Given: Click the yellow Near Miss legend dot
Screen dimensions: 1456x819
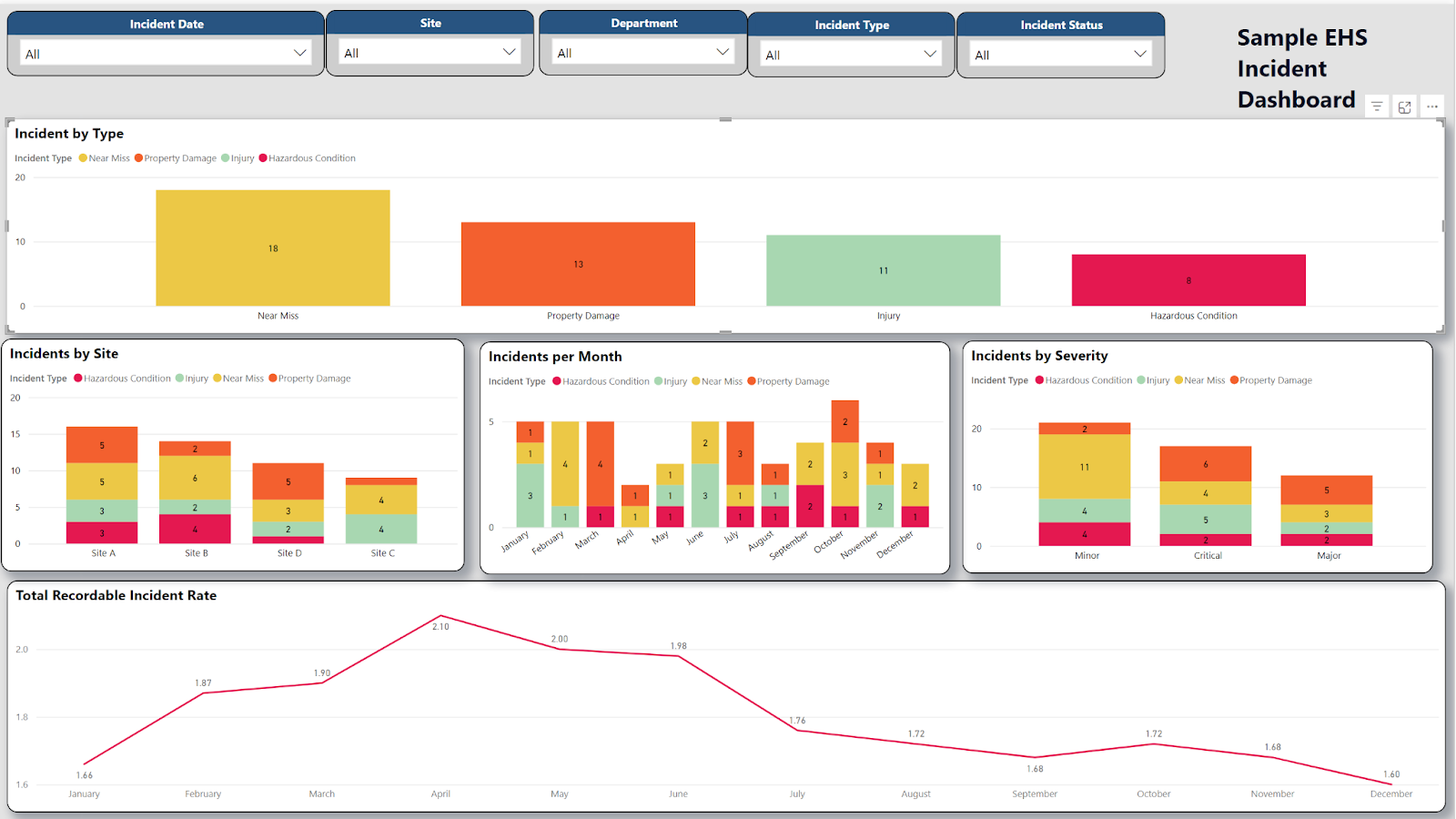Looking at the screenshot, I should [84, 157].
